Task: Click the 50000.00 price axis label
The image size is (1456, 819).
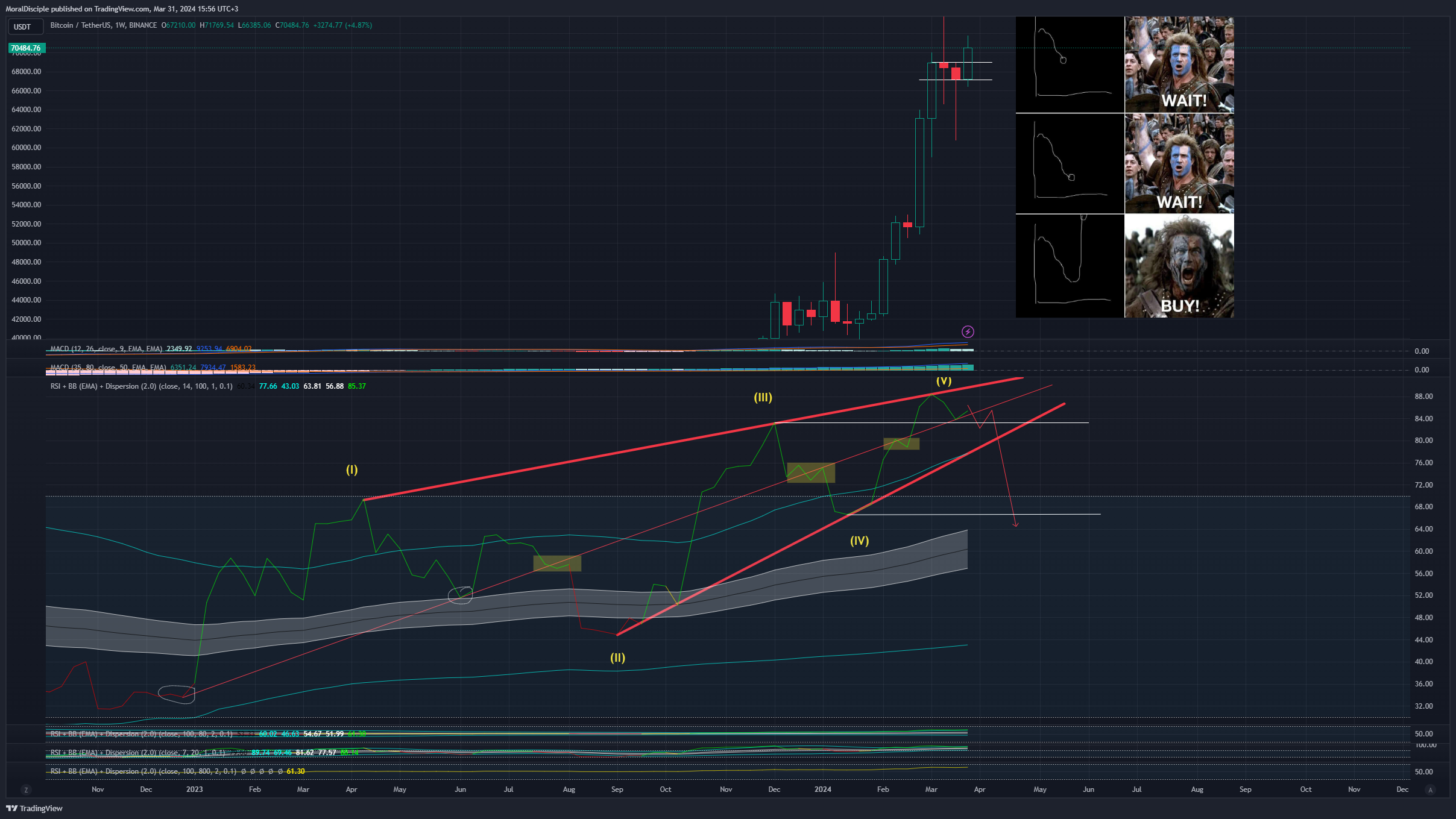Action: point(27,243)
